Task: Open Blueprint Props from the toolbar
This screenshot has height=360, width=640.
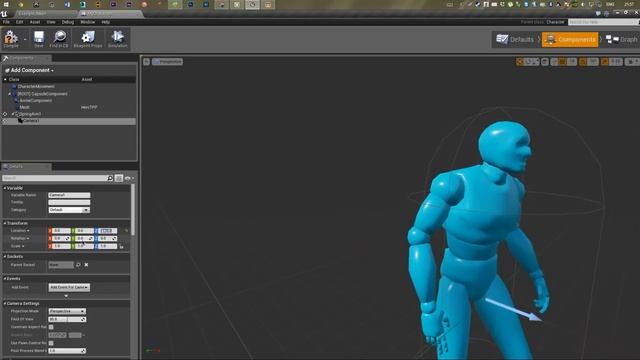Action: click(88, 39)
